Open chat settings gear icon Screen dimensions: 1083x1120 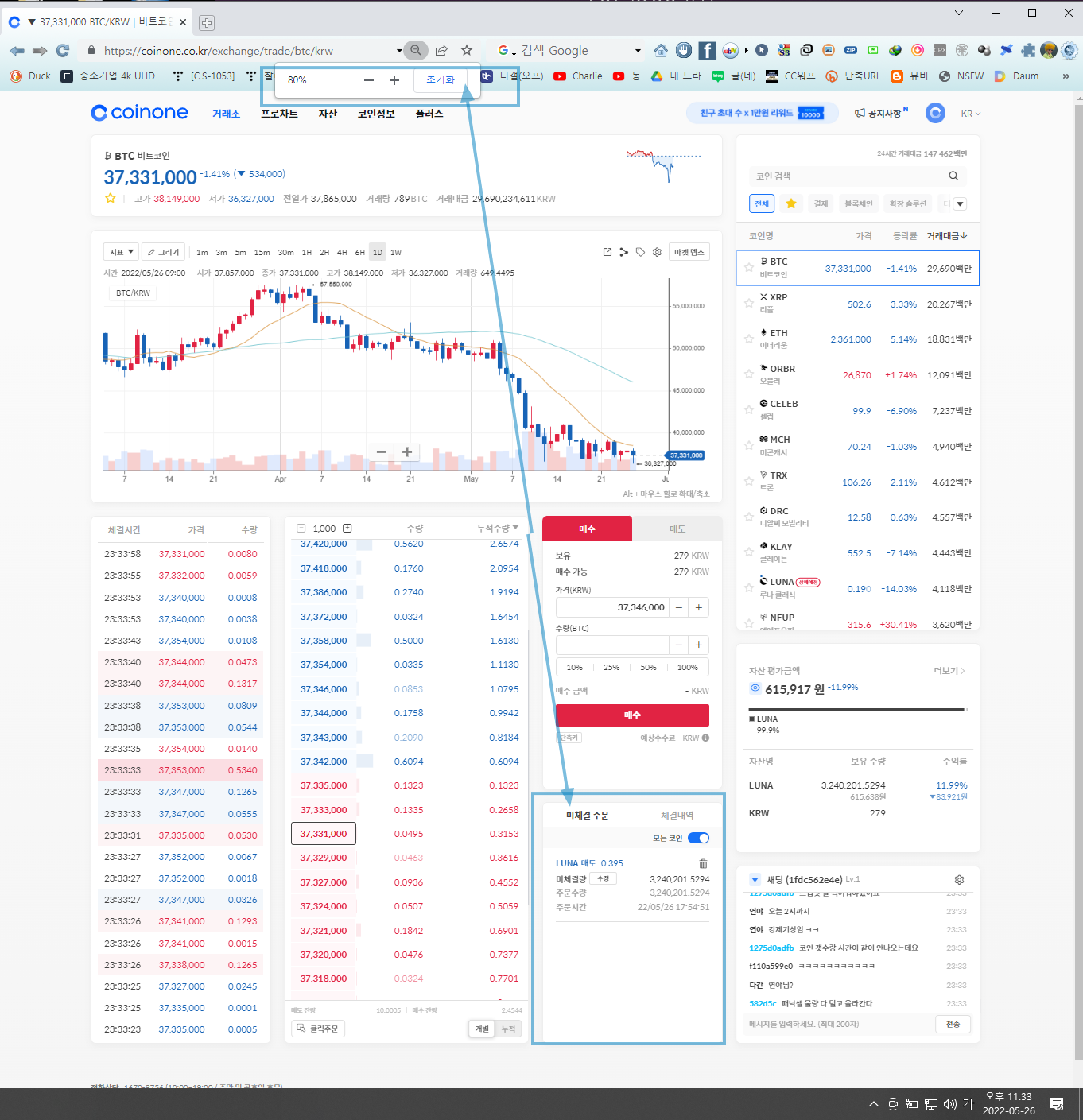point(959,880)
